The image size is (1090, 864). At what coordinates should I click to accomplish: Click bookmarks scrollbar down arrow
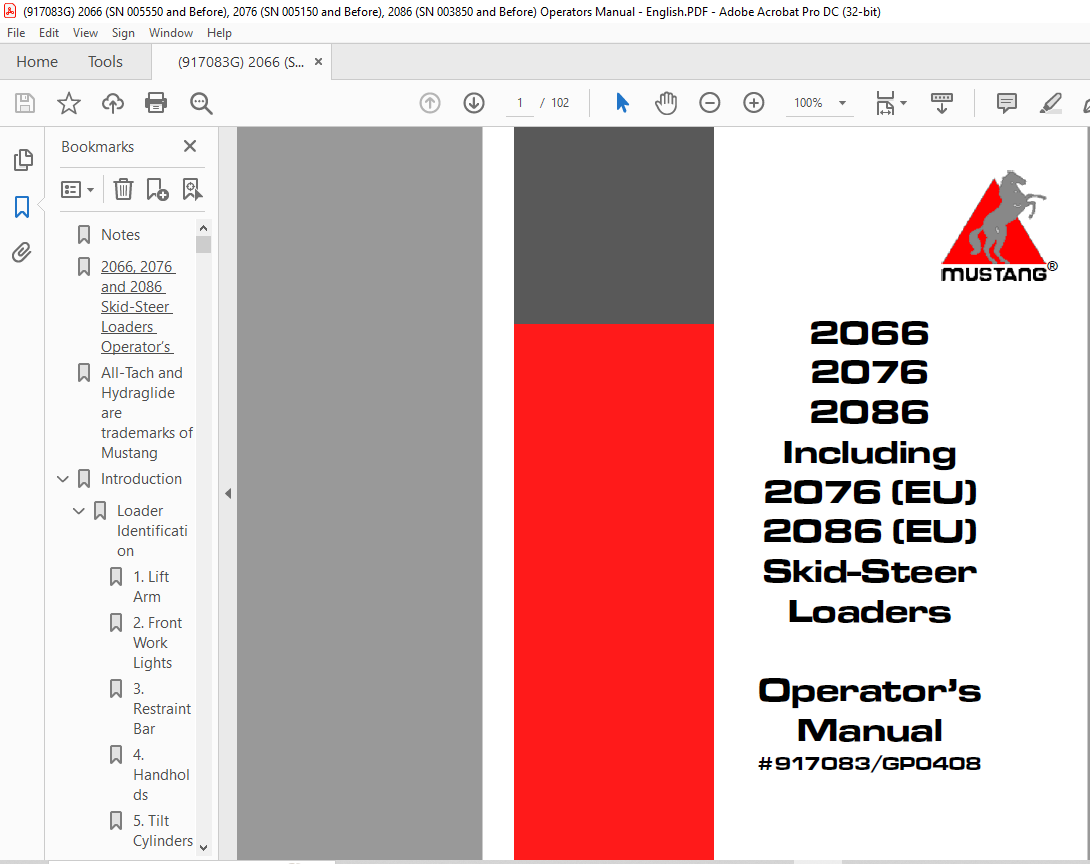click(203, 847)
